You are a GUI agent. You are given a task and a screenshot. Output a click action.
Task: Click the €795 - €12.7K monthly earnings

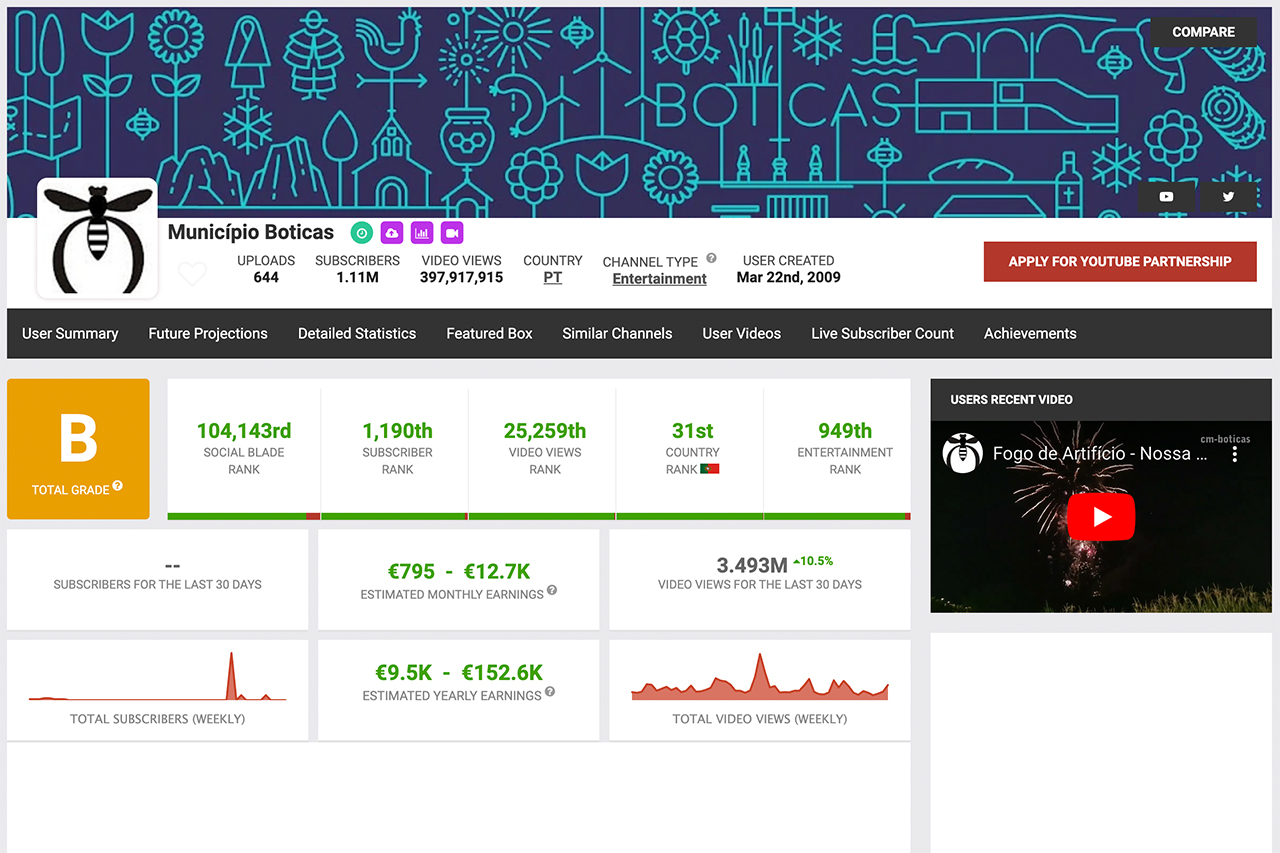click(459, 571)
